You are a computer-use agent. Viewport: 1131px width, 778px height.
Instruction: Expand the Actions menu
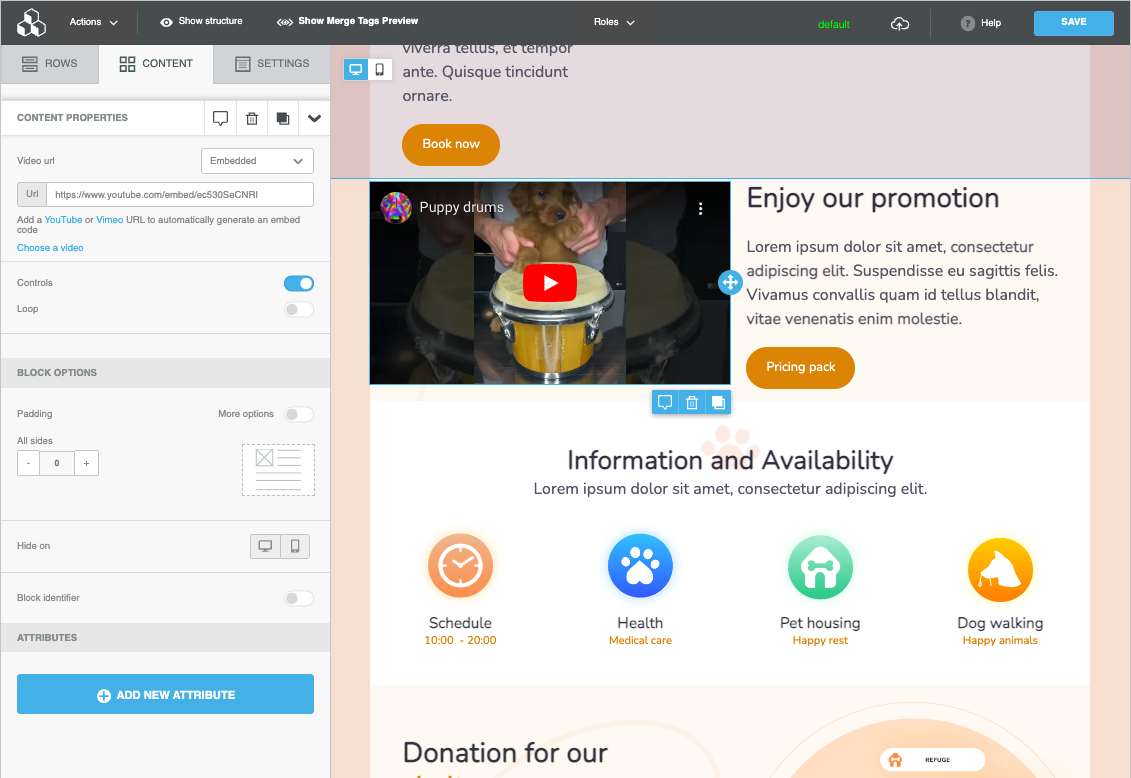coord(94,22)
